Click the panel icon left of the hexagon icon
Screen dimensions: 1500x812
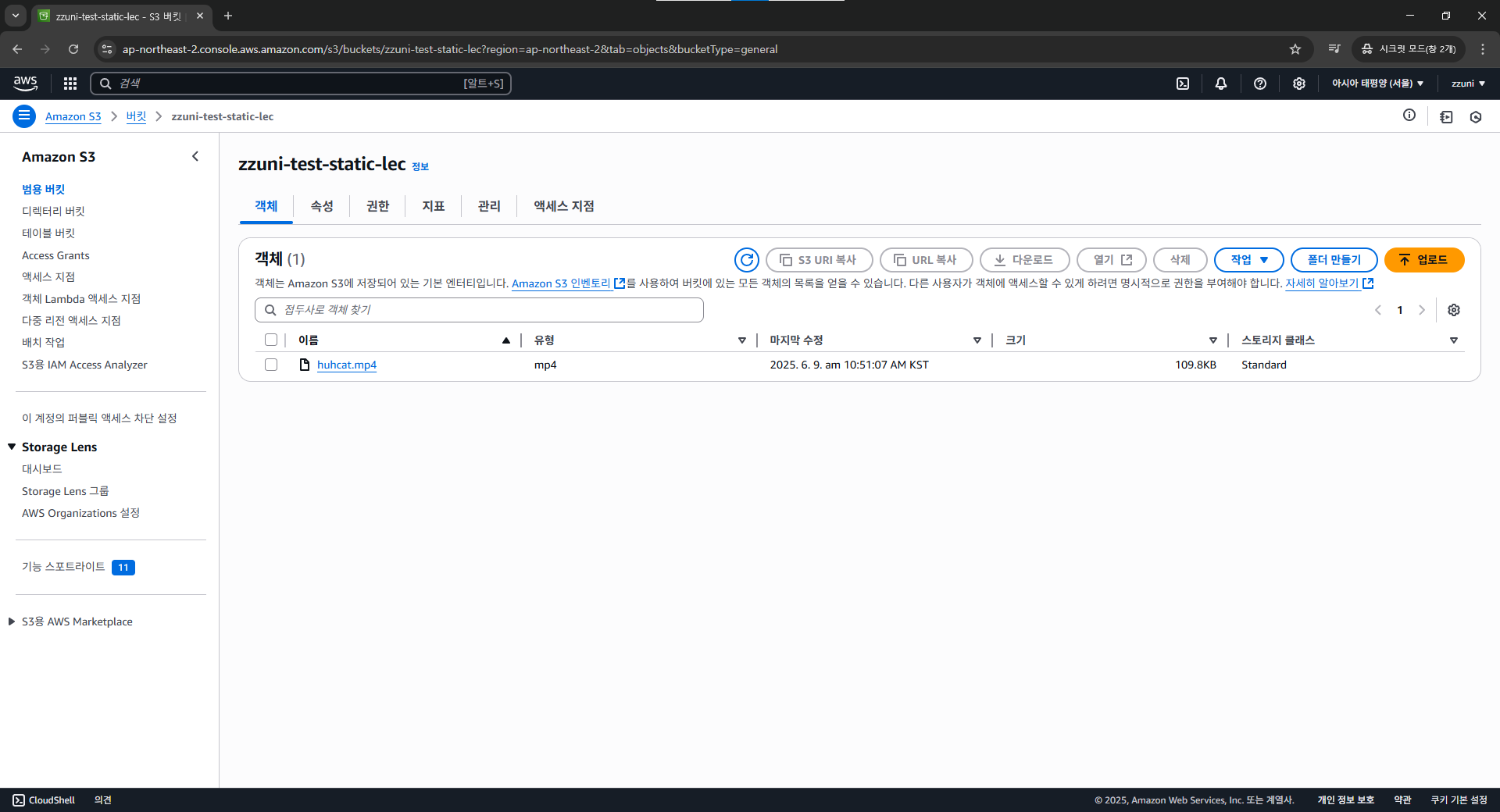(x=1446, y=117)
